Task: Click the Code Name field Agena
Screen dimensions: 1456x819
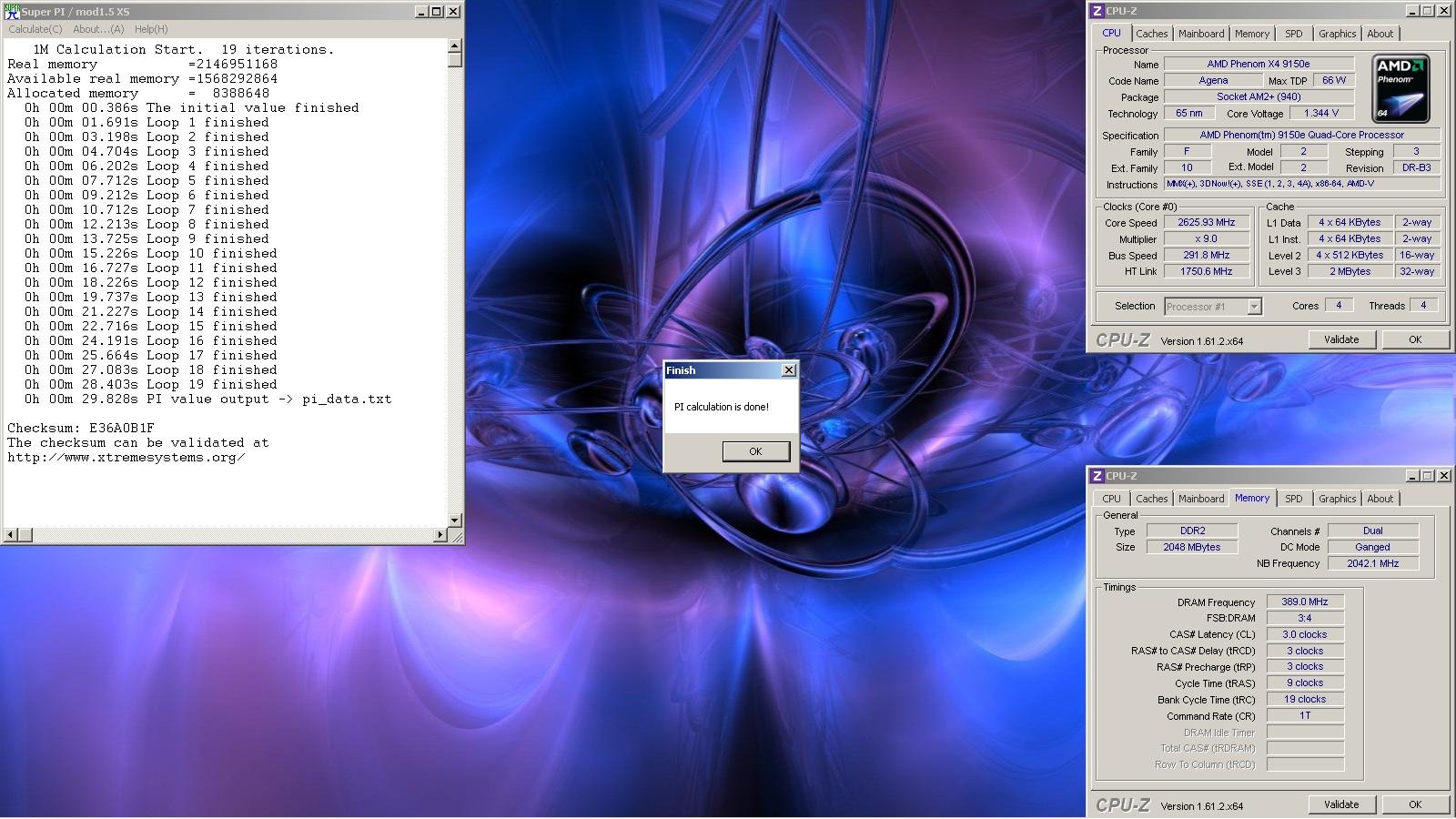Action: click(x=1213, y=80)
